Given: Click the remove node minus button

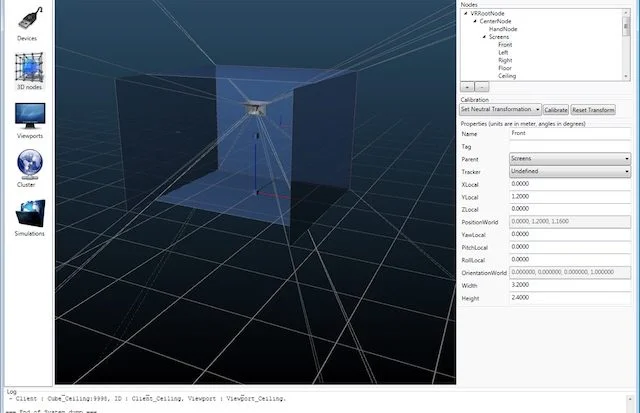Looking at the screenshot, I should point(482,87).
